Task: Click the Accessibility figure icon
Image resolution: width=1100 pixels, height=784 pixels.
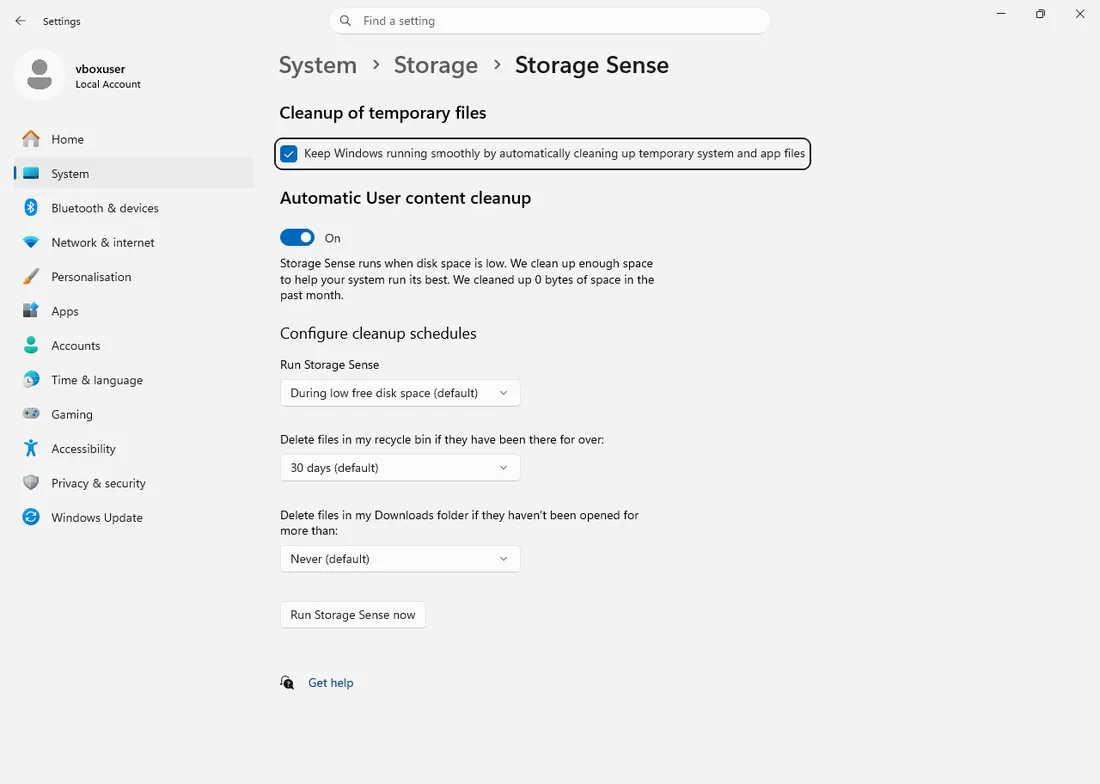Action: pyautogui.click(x=31, y=448)
